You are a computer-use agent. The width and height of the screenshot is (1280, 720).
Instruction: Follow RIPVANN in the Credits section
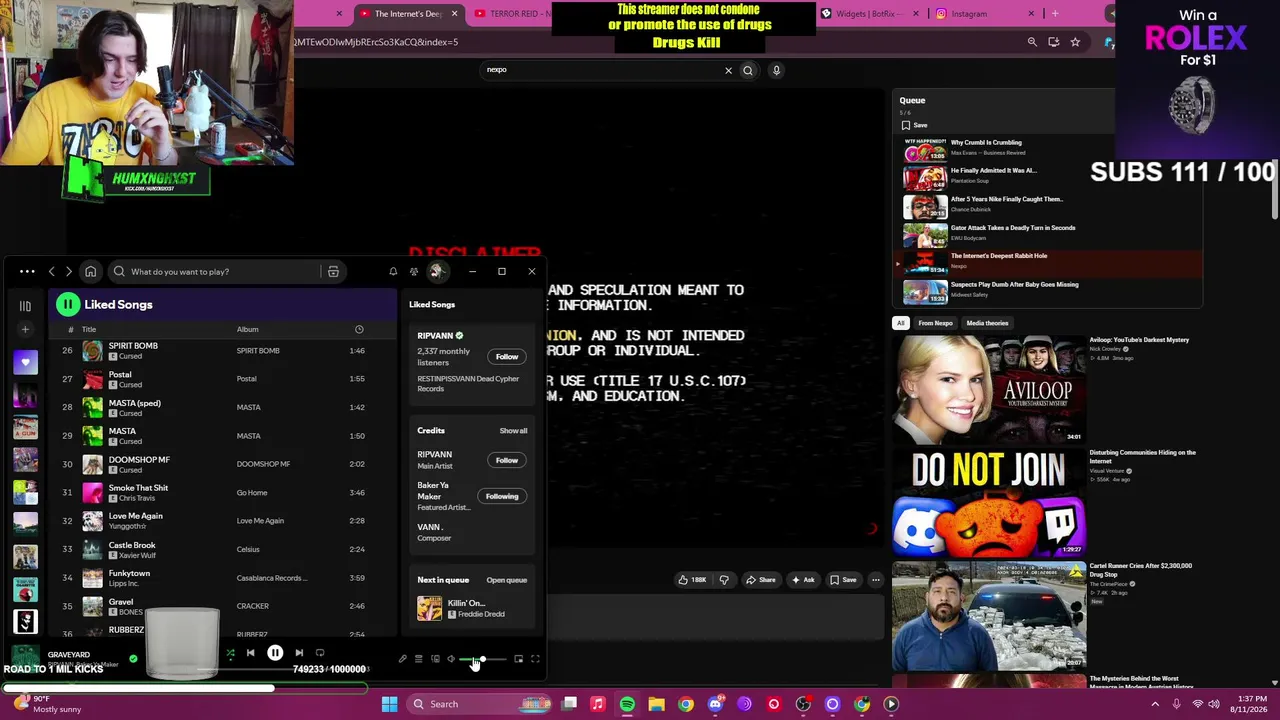click(507, 460)
